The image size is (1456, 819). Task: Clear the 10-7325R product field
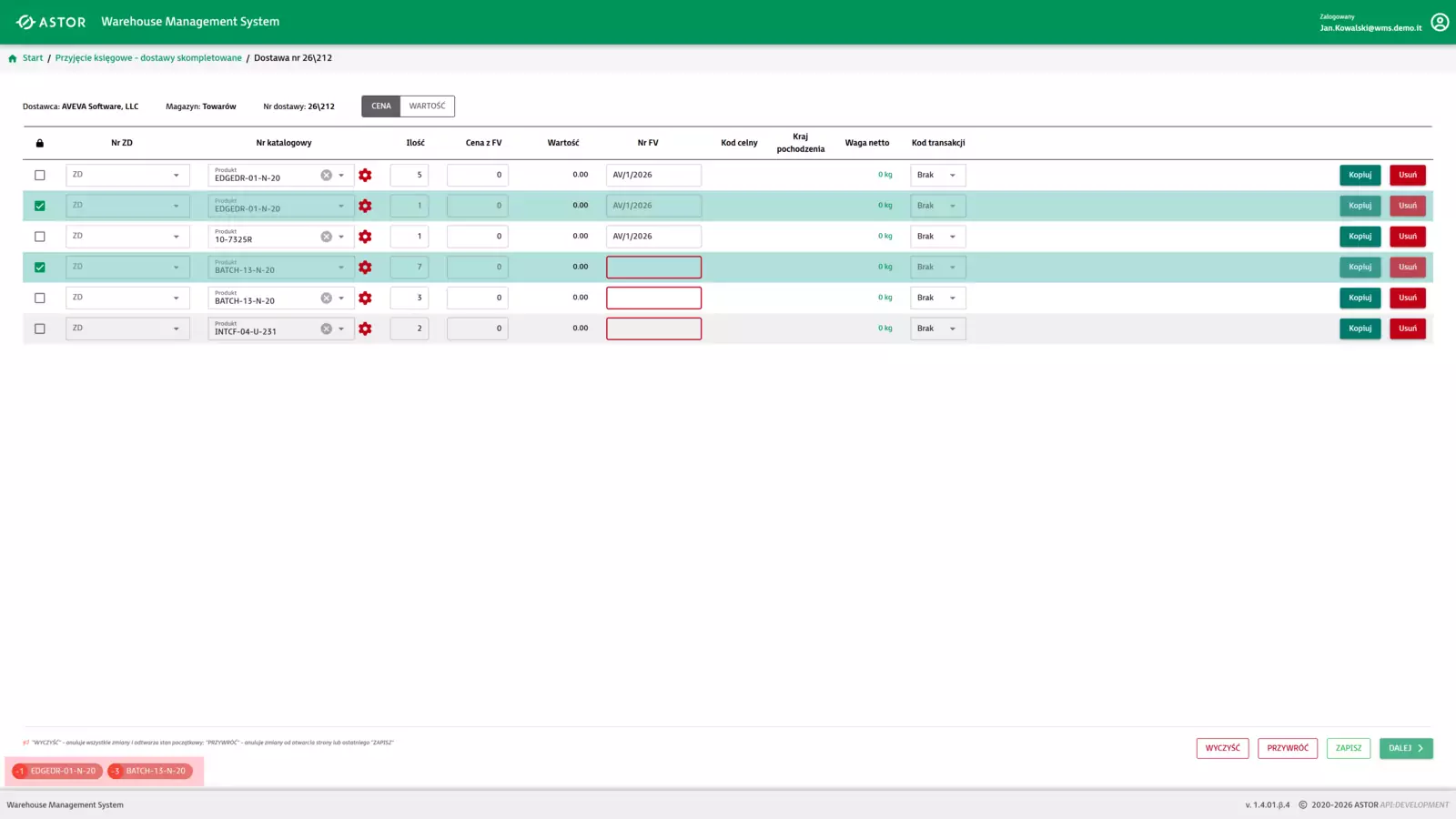pos(326,237)
